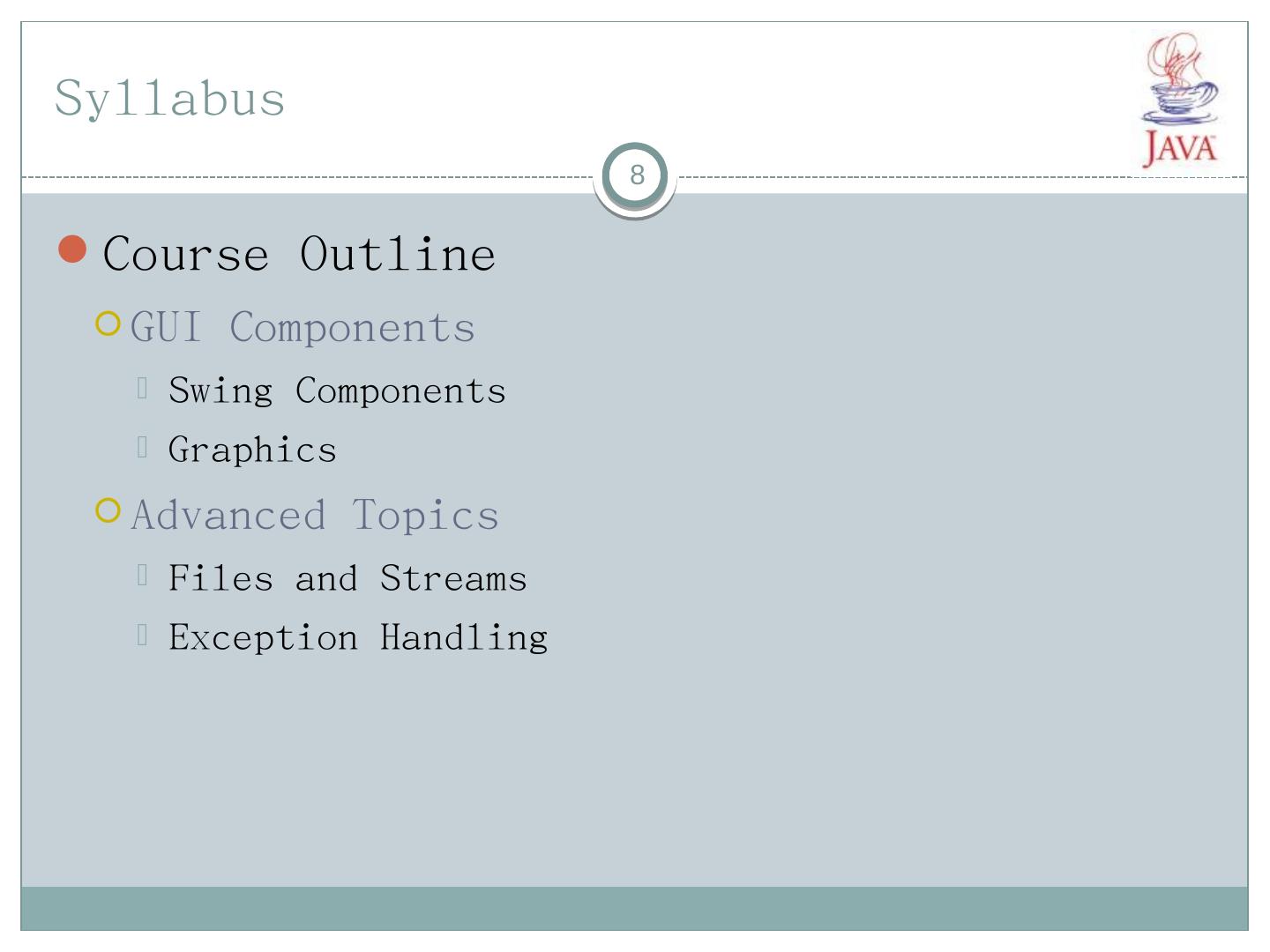Click the small bullet before Swing Components
1270x952 pixels.
[x=142, y=388]
